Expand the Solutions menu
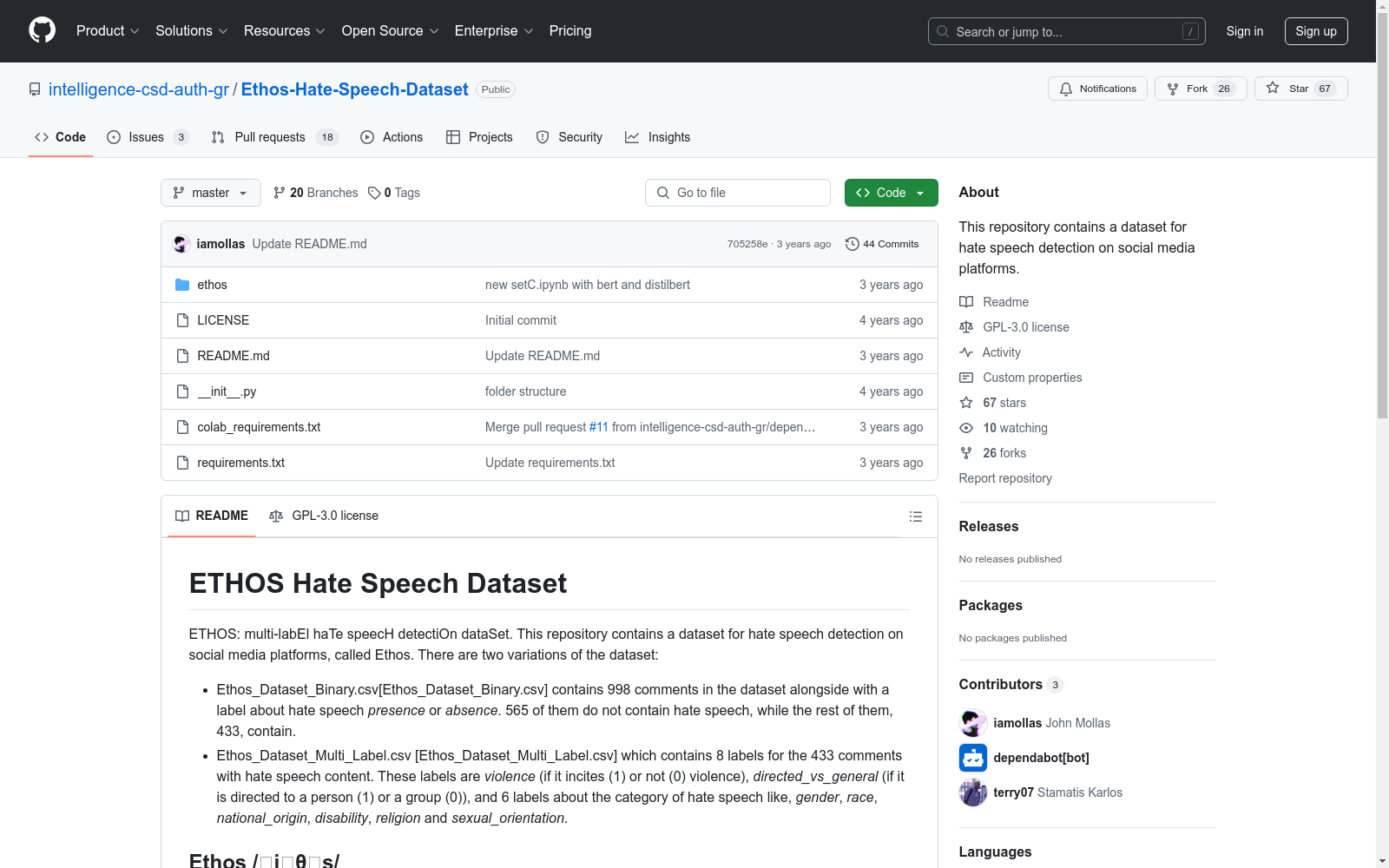The image size is (1389, 868). click(192, 31)
